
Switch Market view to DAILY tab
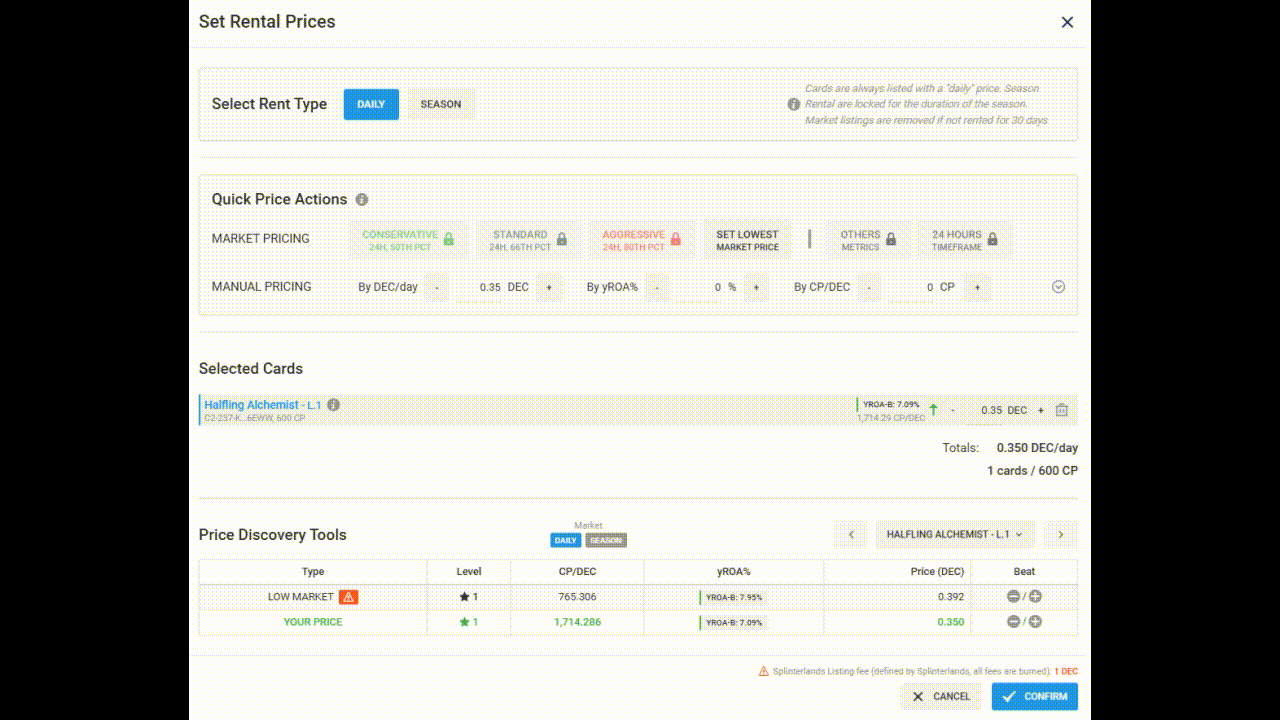click(x=566, y=540)
